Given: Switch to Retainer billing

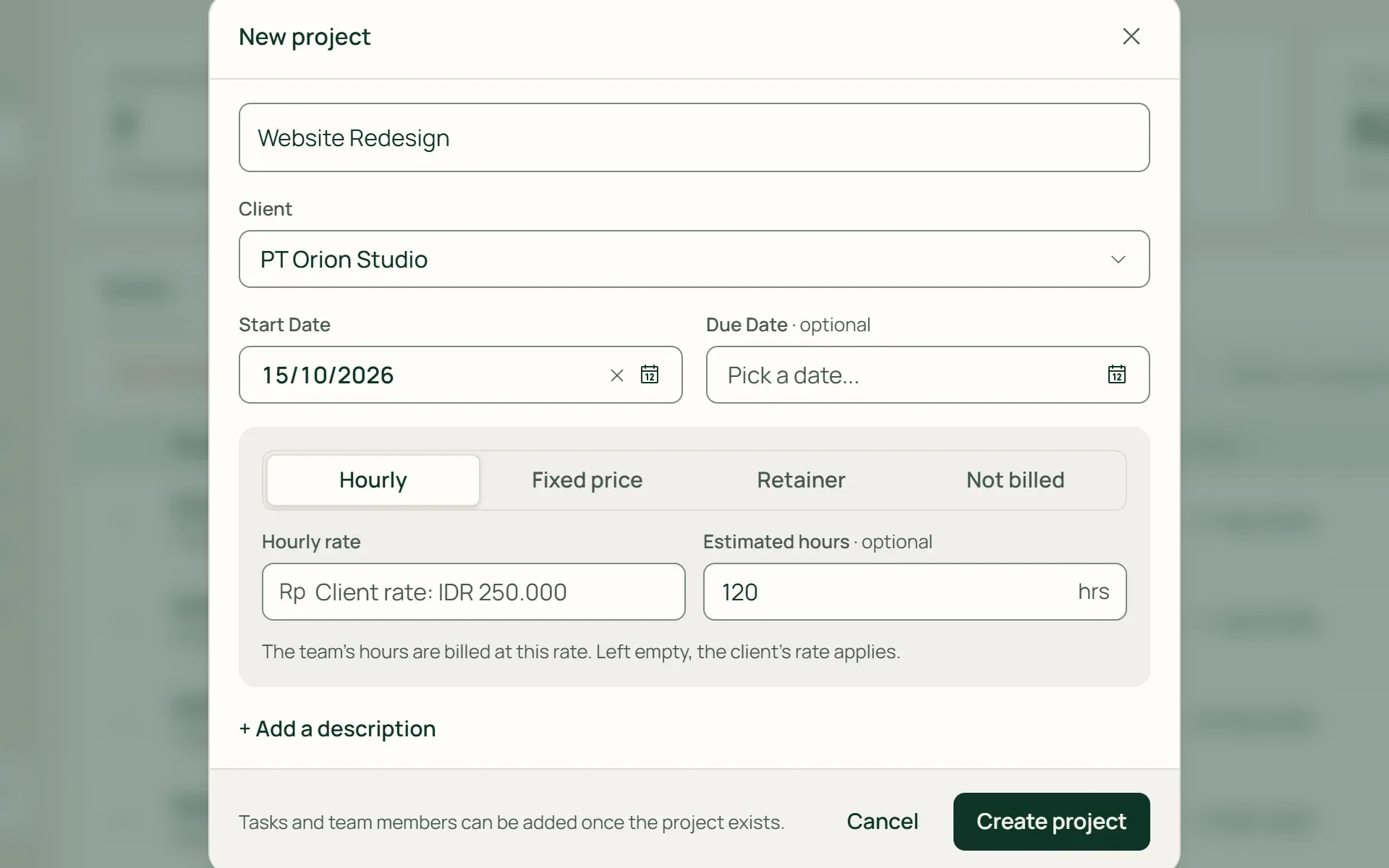Looking at the screenshot, I should point(801,480).
